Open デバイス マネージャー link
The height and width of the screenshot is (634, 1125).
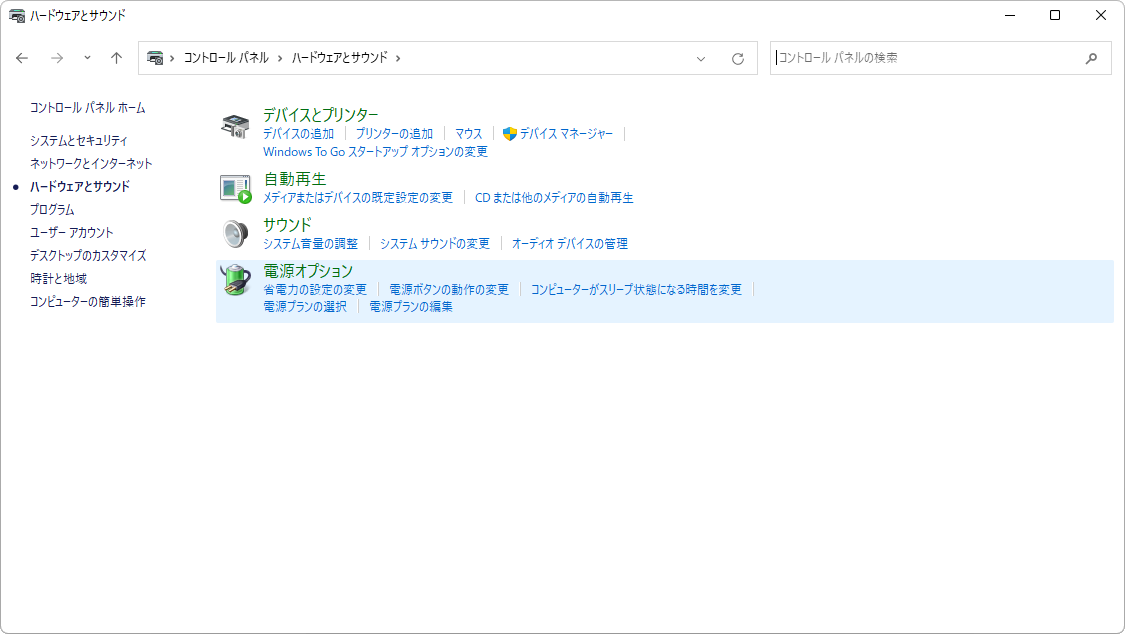click(566, 133)
